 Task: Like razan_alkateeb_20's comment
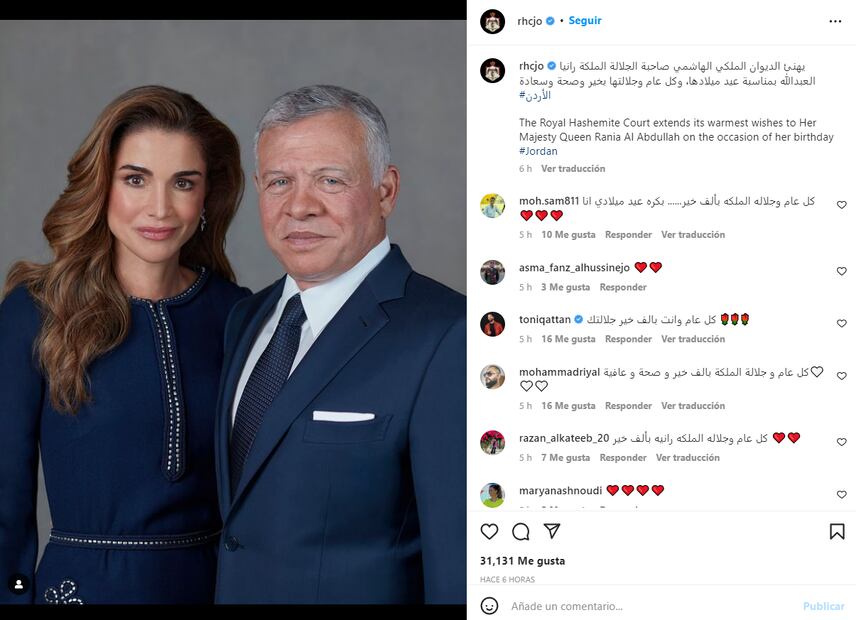tap(841, 442)
